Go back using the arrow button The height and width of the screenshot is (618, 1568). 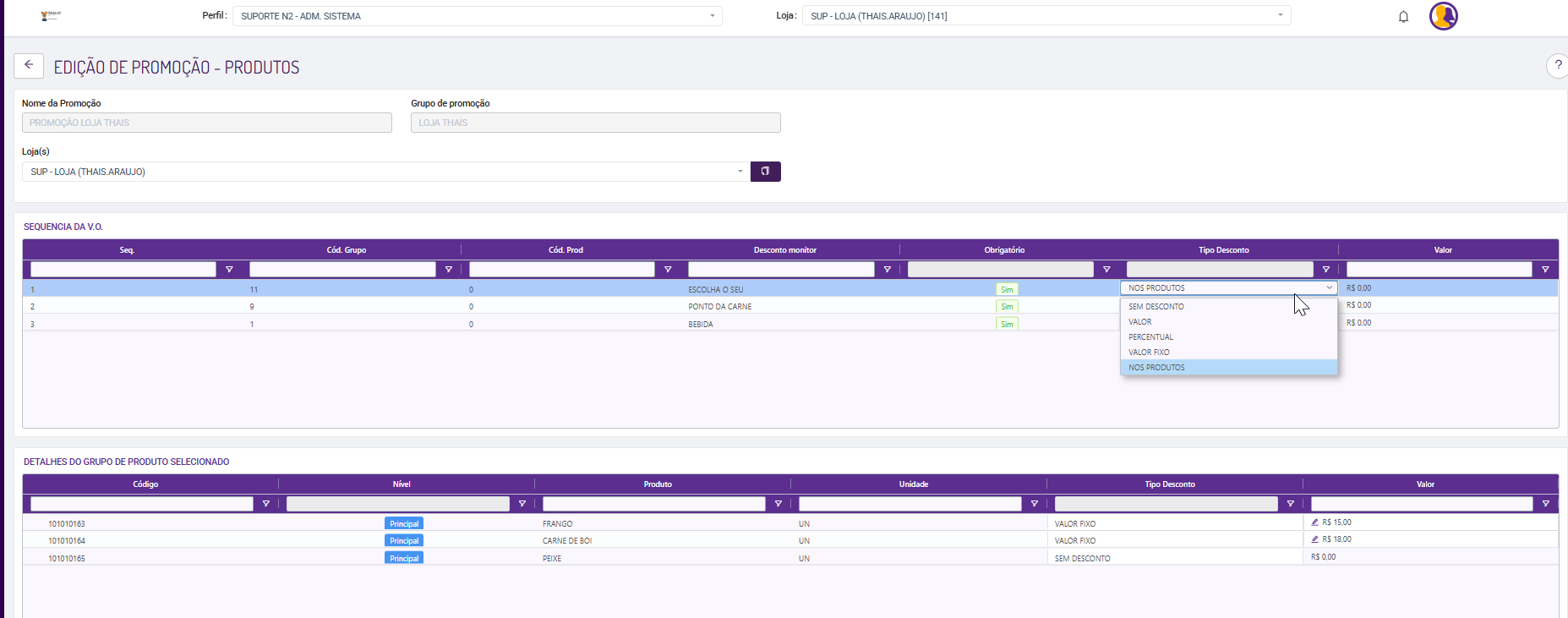click(29, 65)
